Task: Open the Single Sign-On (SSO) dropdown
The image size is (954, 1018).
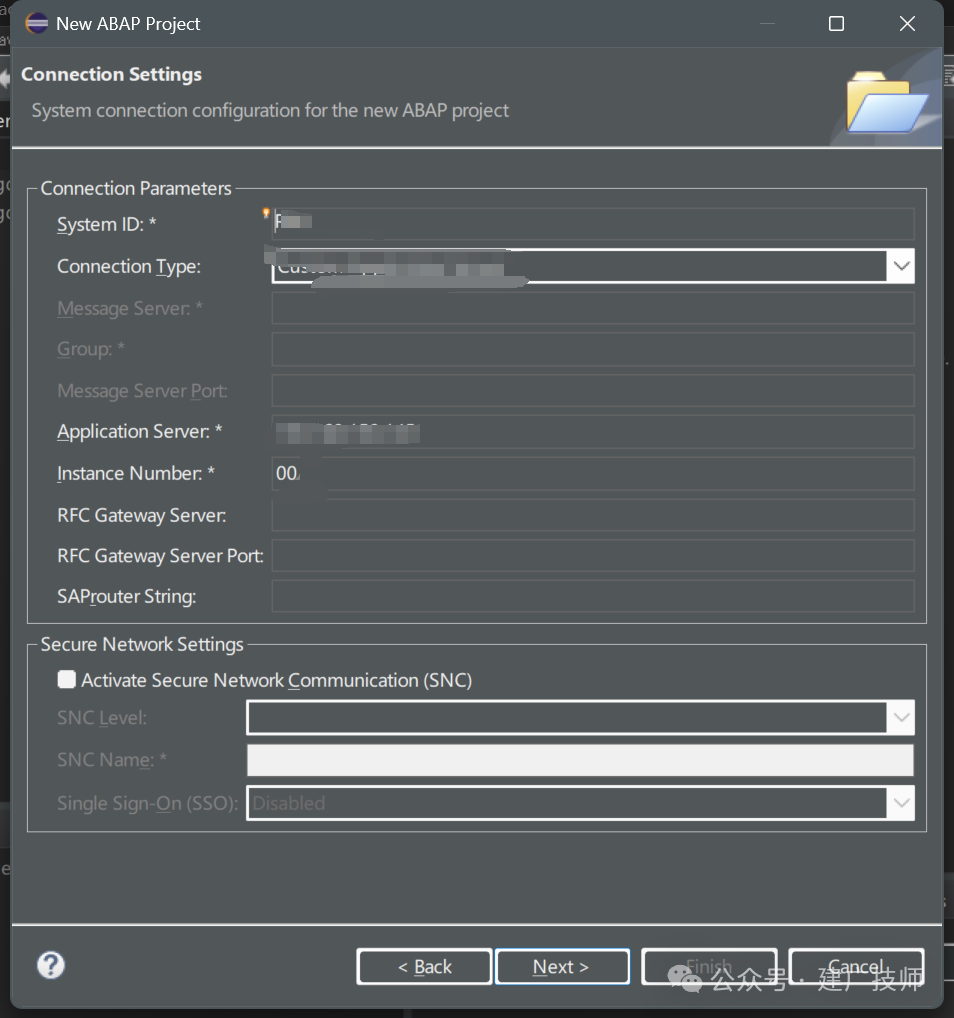Action: 901,803
